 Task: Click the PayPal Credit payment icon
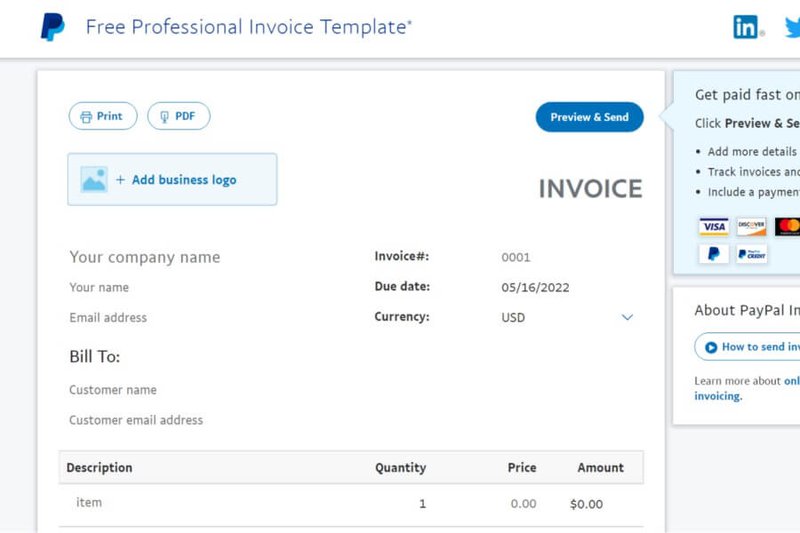click(x=751, y=254)
